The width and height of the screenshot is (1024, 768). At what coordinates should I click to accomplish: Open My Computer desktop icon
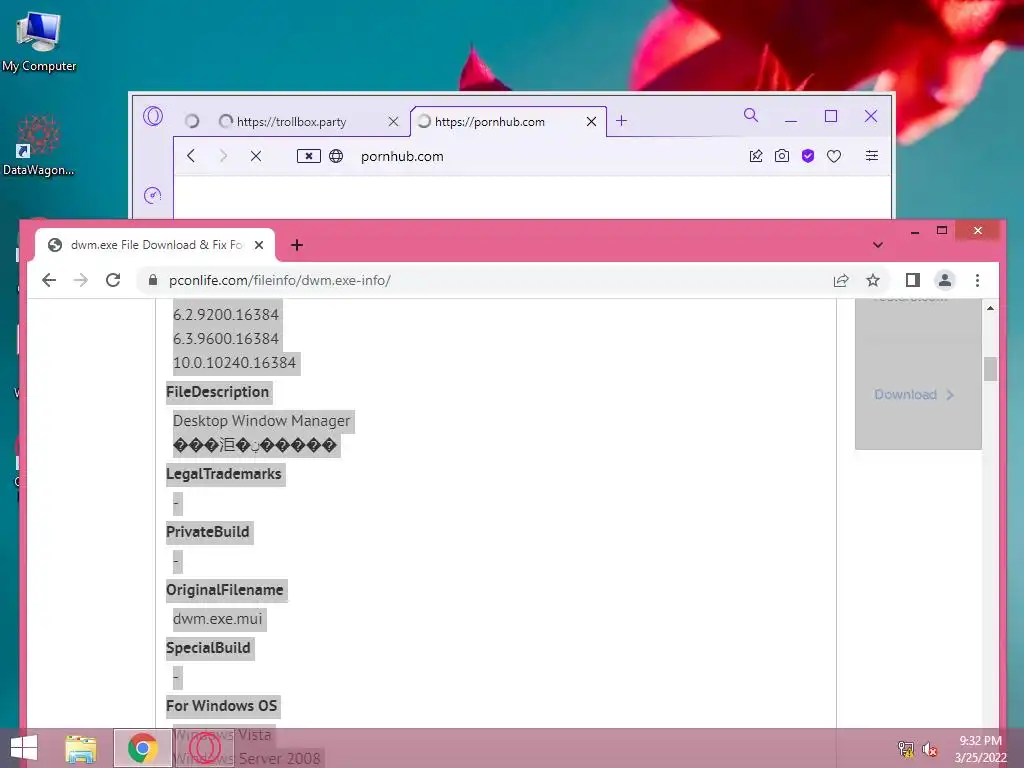pyautogui.click(x=39, y=42)
